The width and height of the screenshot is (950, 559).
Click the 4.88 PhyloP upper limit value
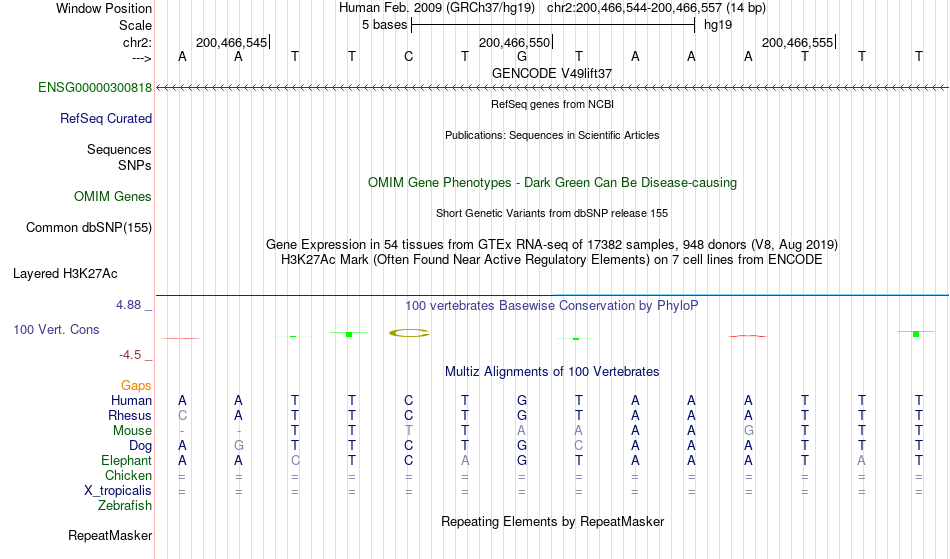tap(128, 305)
